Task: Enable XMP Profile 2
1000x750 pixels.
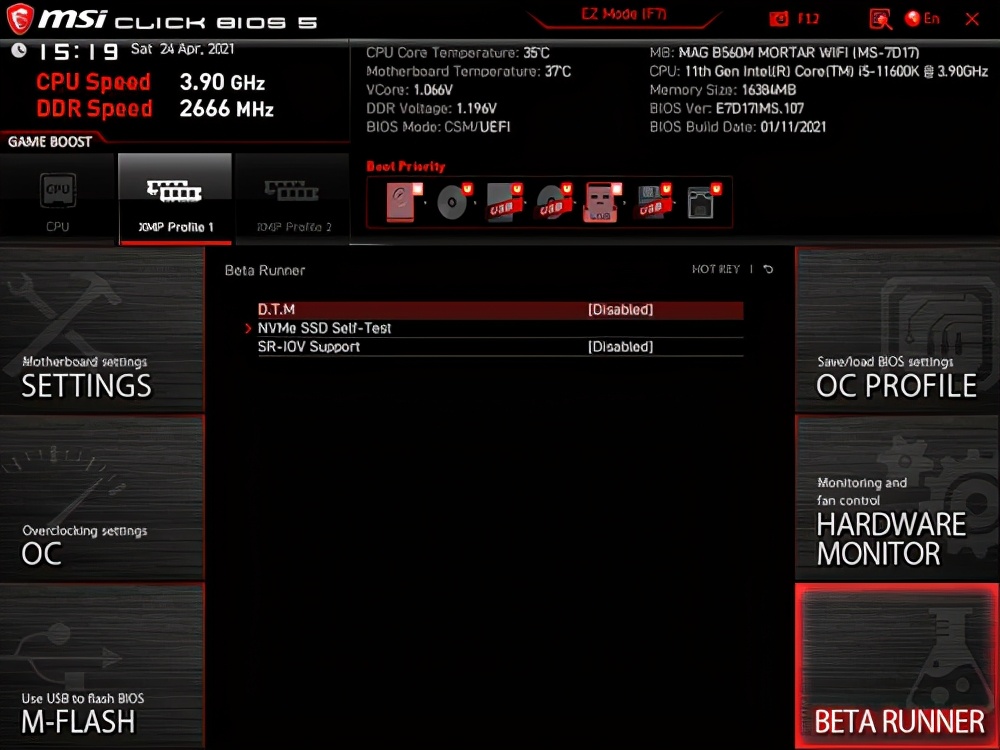Action: pyautogui.click(x=293, y=199)
